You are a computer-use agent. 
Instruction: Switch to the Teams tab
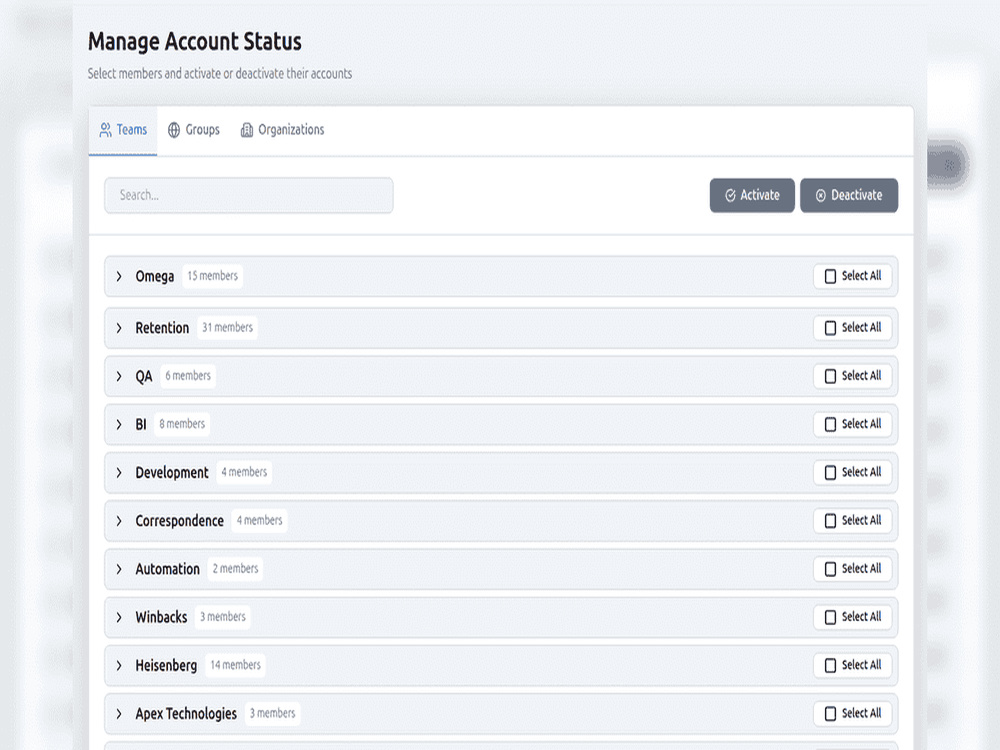pyautogui.click(x=123, y=130)
